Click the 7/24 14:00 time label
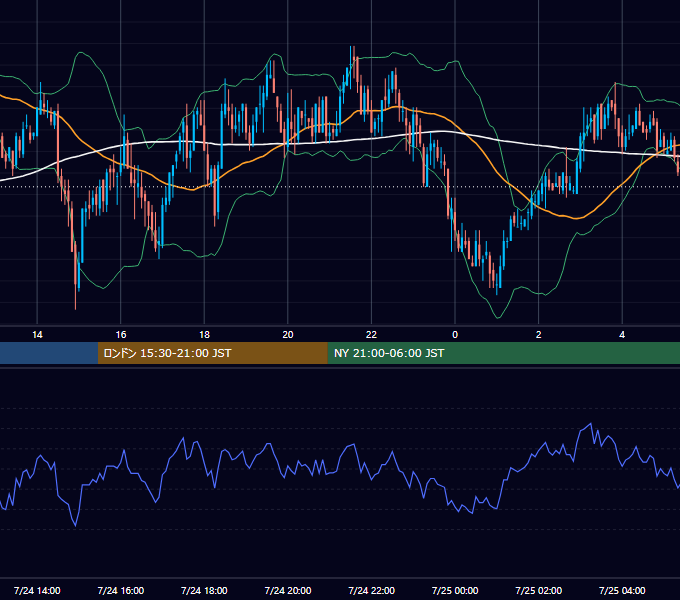Image resolution: width=680 pixels, height=600 pixels. click(x=37, y=590)
